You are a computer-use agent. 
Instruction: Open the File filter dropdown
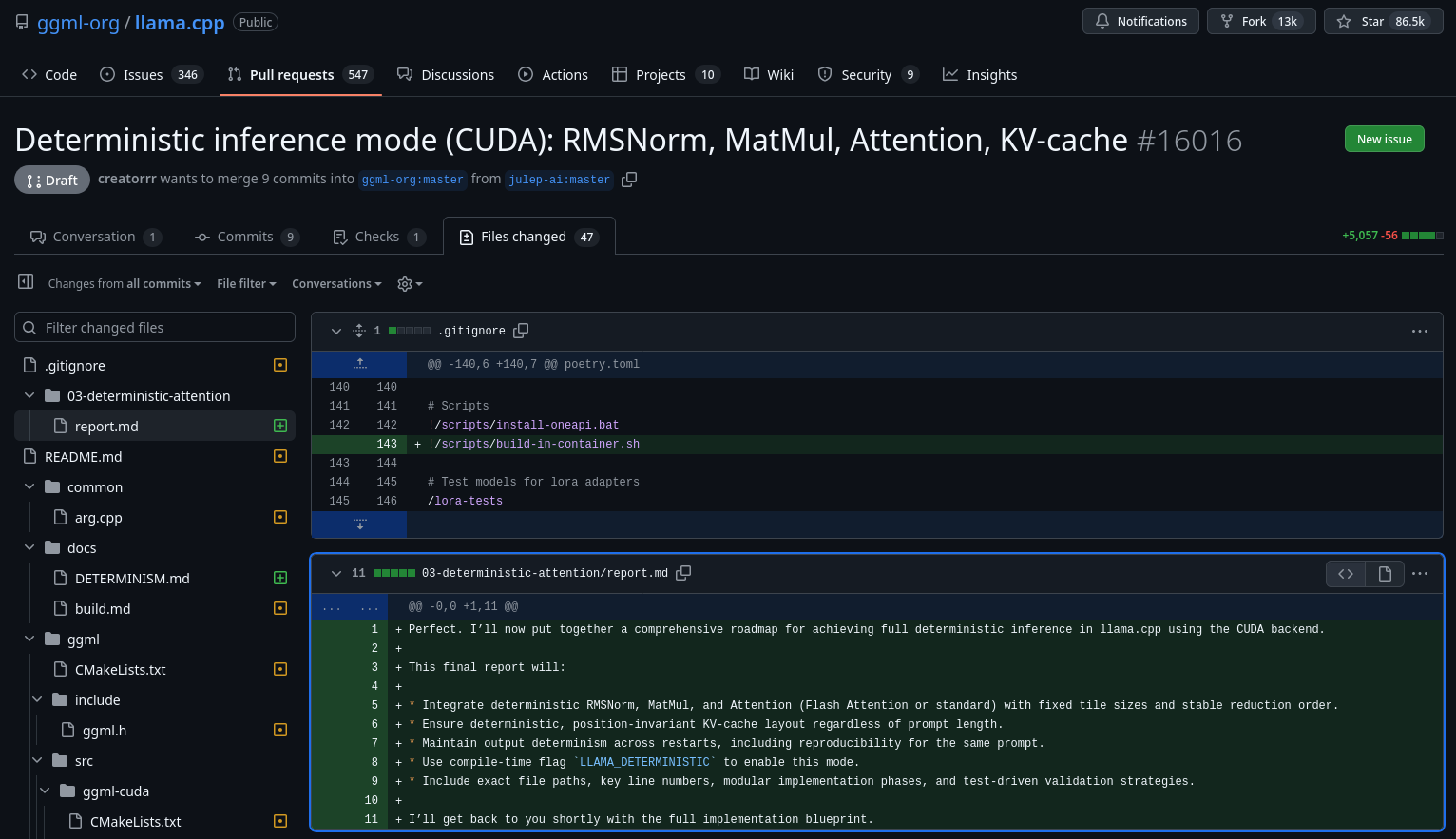[246, 284]
